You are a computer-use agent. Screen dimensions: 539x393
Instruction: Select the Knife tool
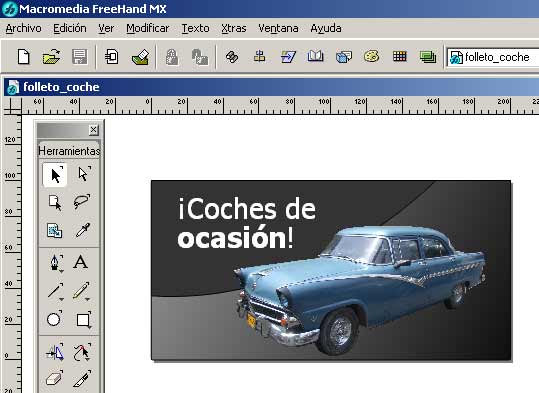(x=82, y=378)
